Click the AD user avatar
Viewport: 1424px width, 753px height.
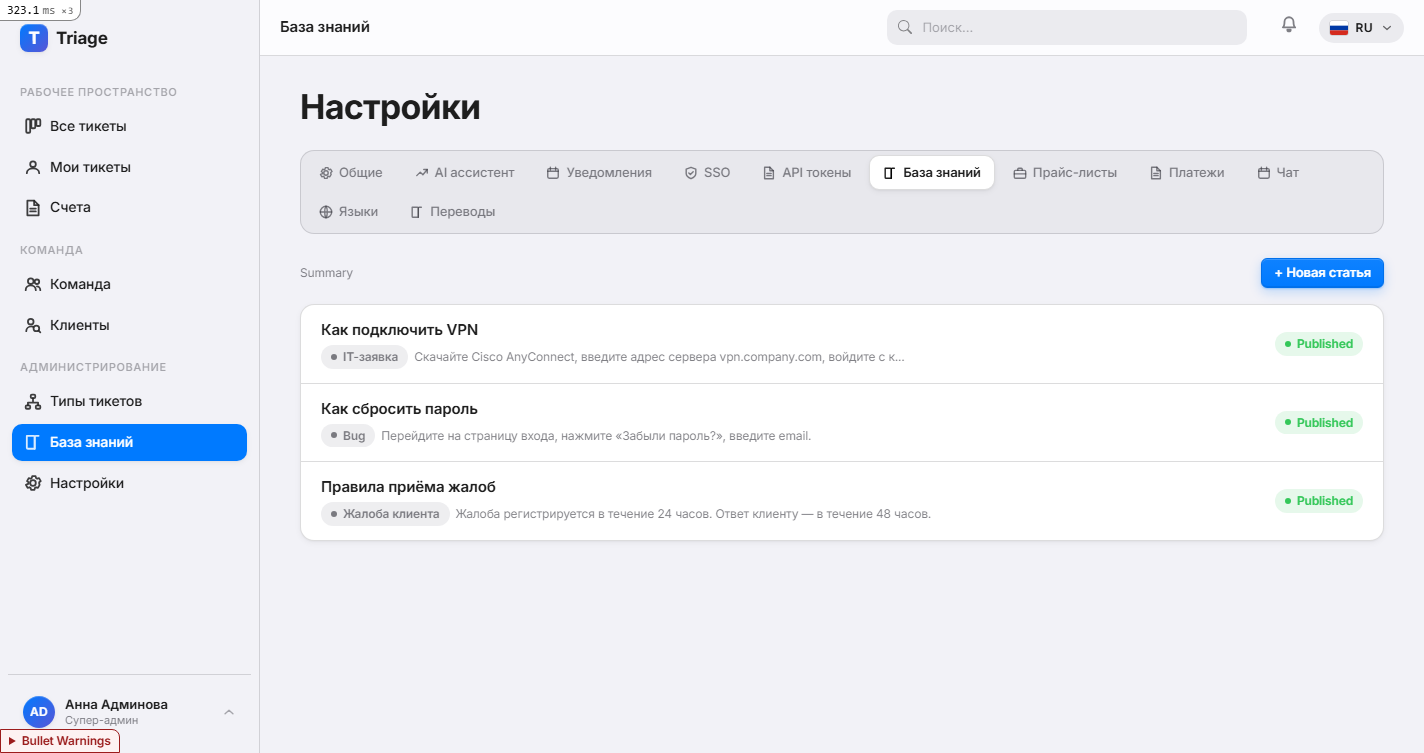(x=39, y=712)
